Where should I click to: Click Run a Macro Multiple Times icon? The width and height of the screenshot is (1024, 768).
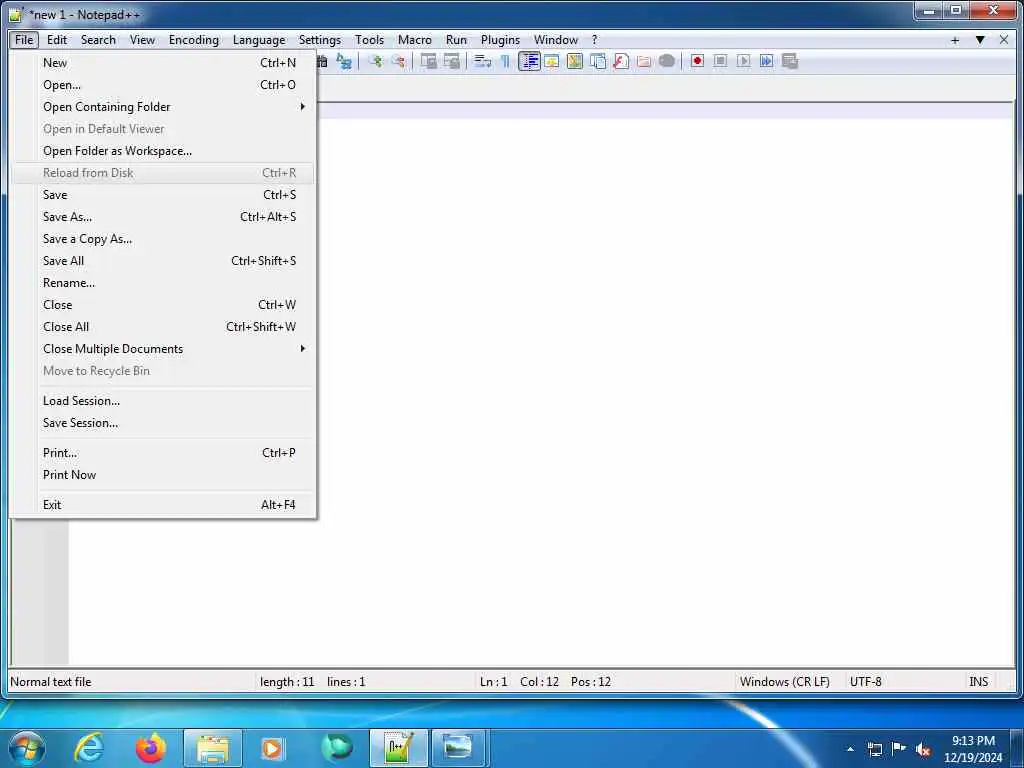pos(767,61)
